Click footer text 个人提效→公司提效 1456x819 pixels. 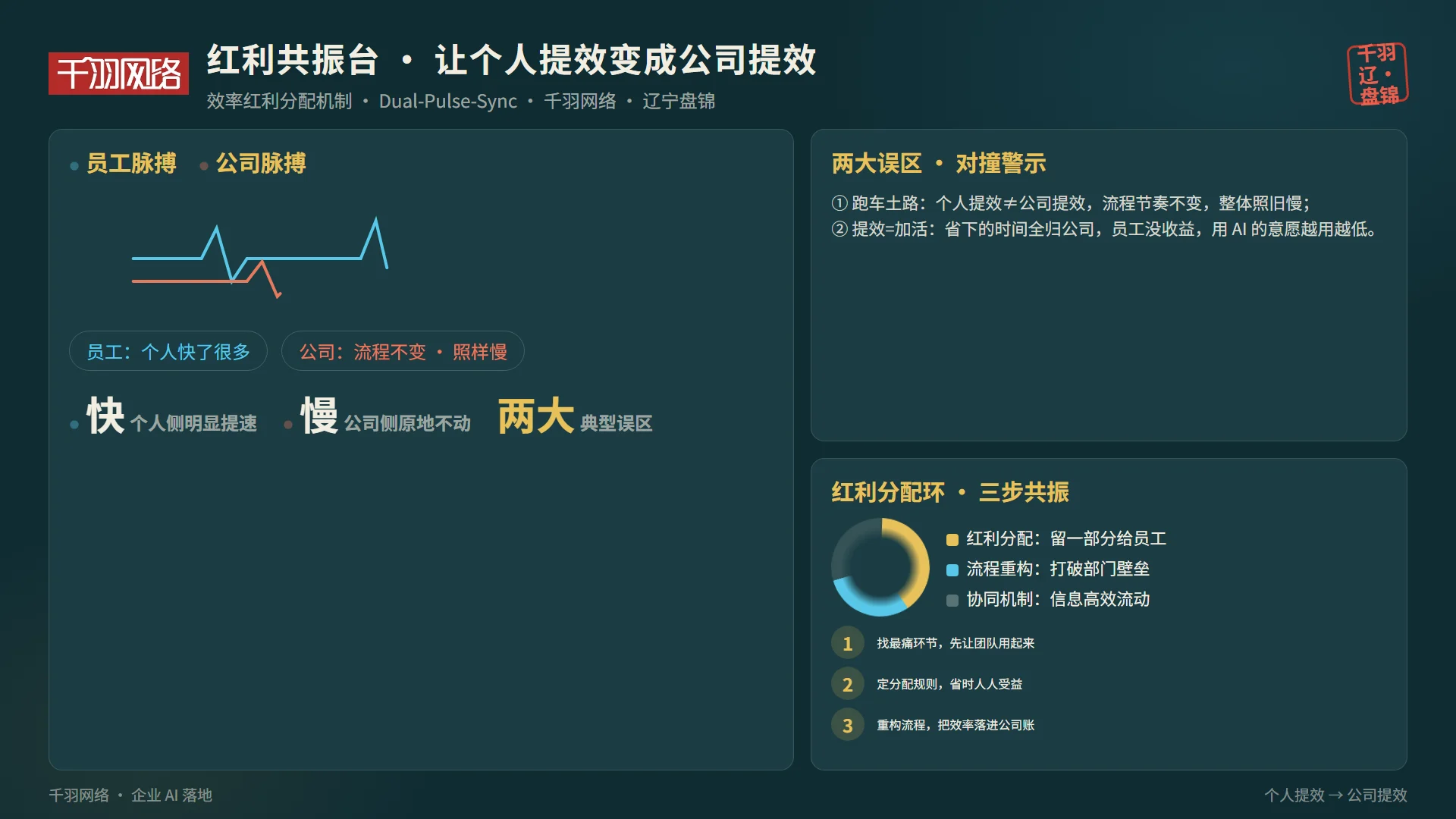[1335, 795]
